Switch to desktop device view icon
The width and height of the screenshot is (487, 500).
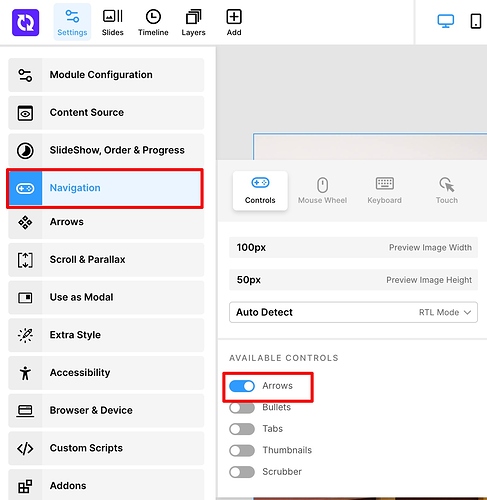[445, 21]
